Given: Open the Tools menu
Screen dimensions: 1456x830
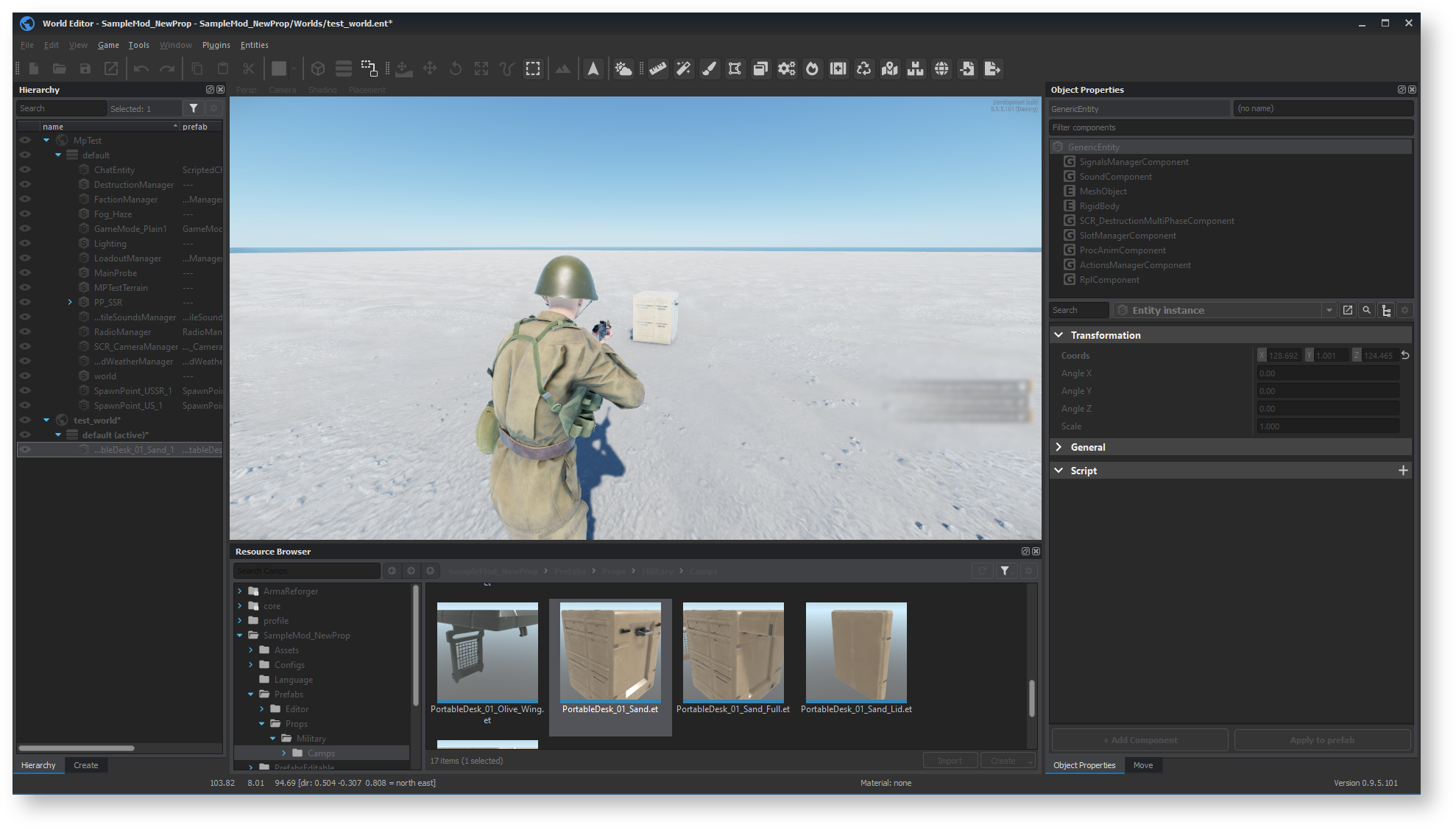Looking at the screenshot, I should [x=139, y=44].
